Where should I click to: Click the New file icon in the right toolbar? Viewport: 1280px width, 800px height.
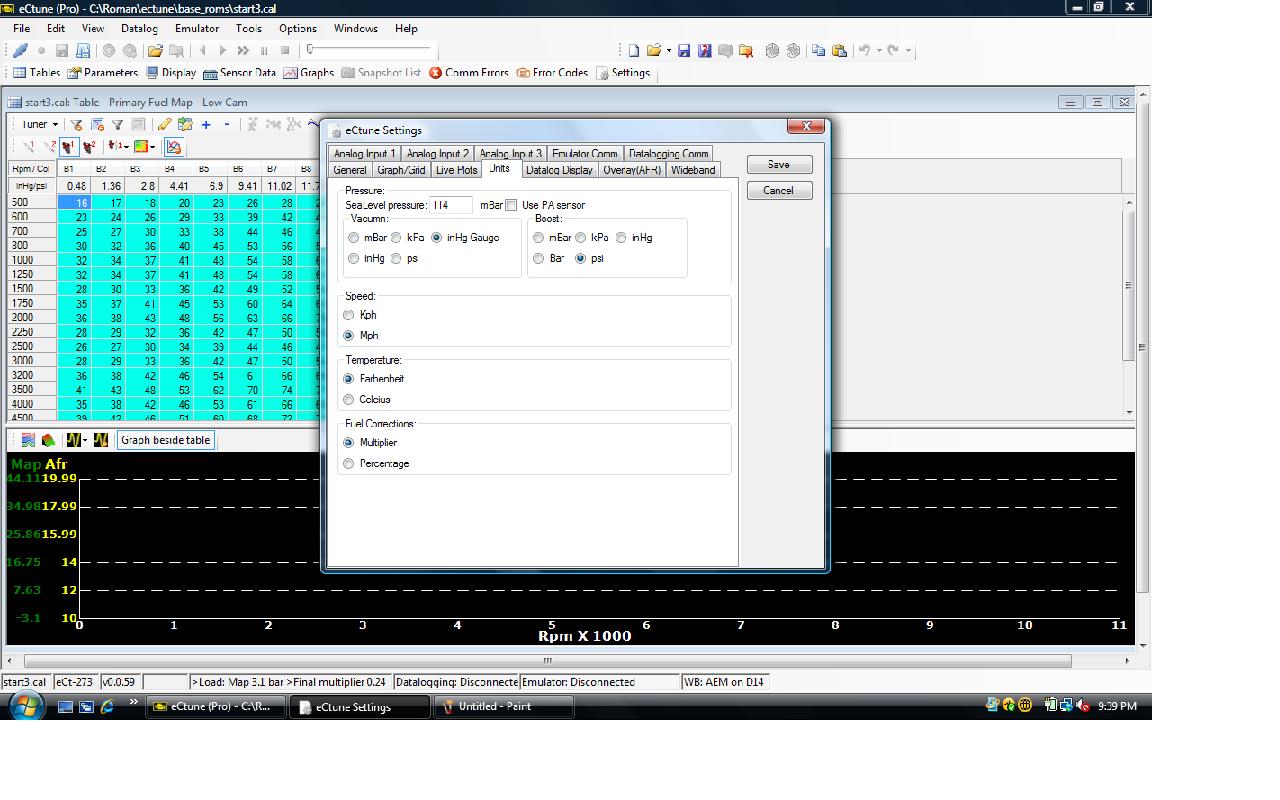pos(633,50)
